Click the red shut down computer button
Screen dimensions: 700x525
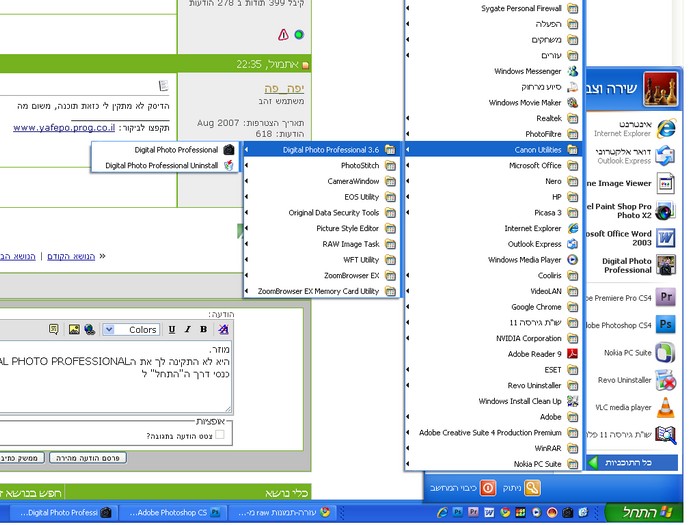(x=488, y=488)
